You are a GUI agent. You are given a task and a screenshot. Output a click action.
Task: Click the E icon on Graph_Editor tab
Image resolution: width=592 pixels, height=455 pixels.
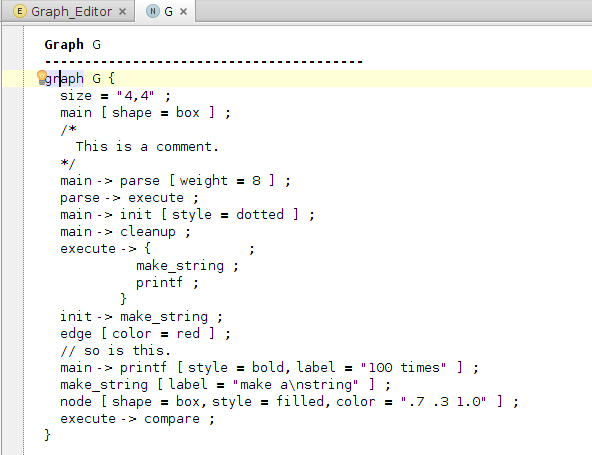click(x=20, y=11)
